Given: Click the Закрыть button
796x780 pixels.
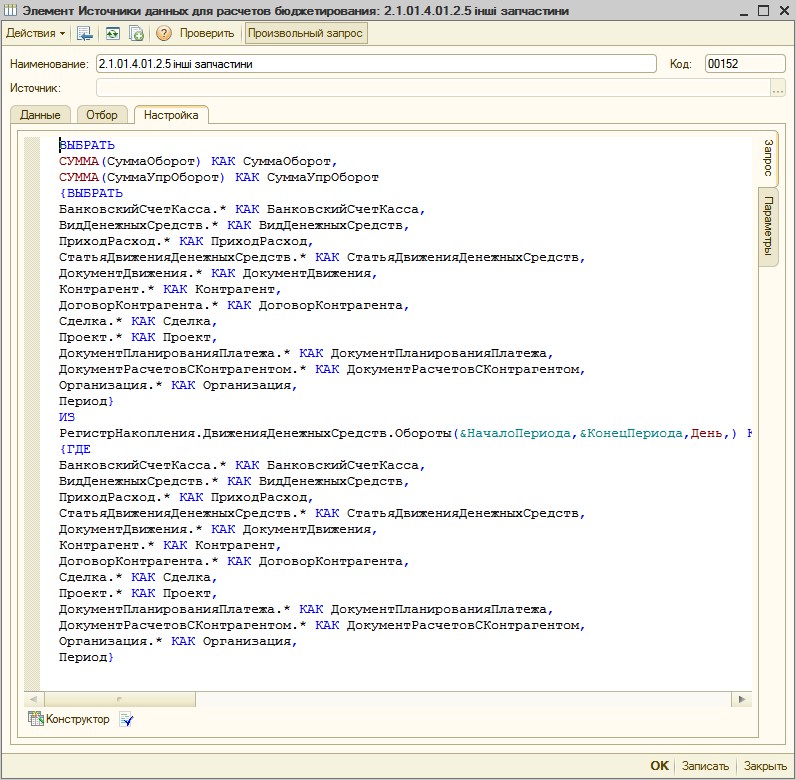Looking at the screenshot, I should [x=765, y=766].
